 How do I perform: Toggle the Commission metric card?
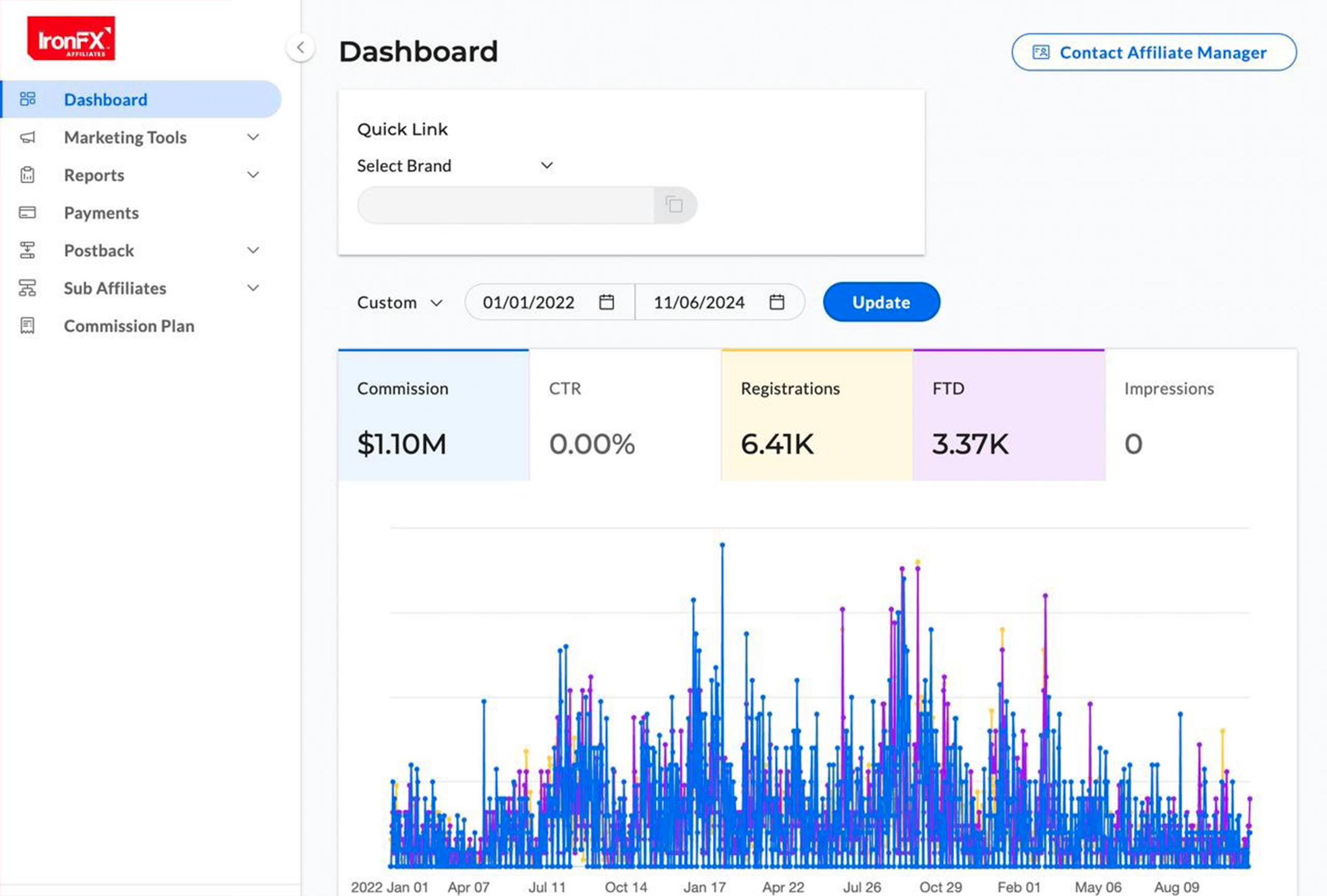(434, 416)
